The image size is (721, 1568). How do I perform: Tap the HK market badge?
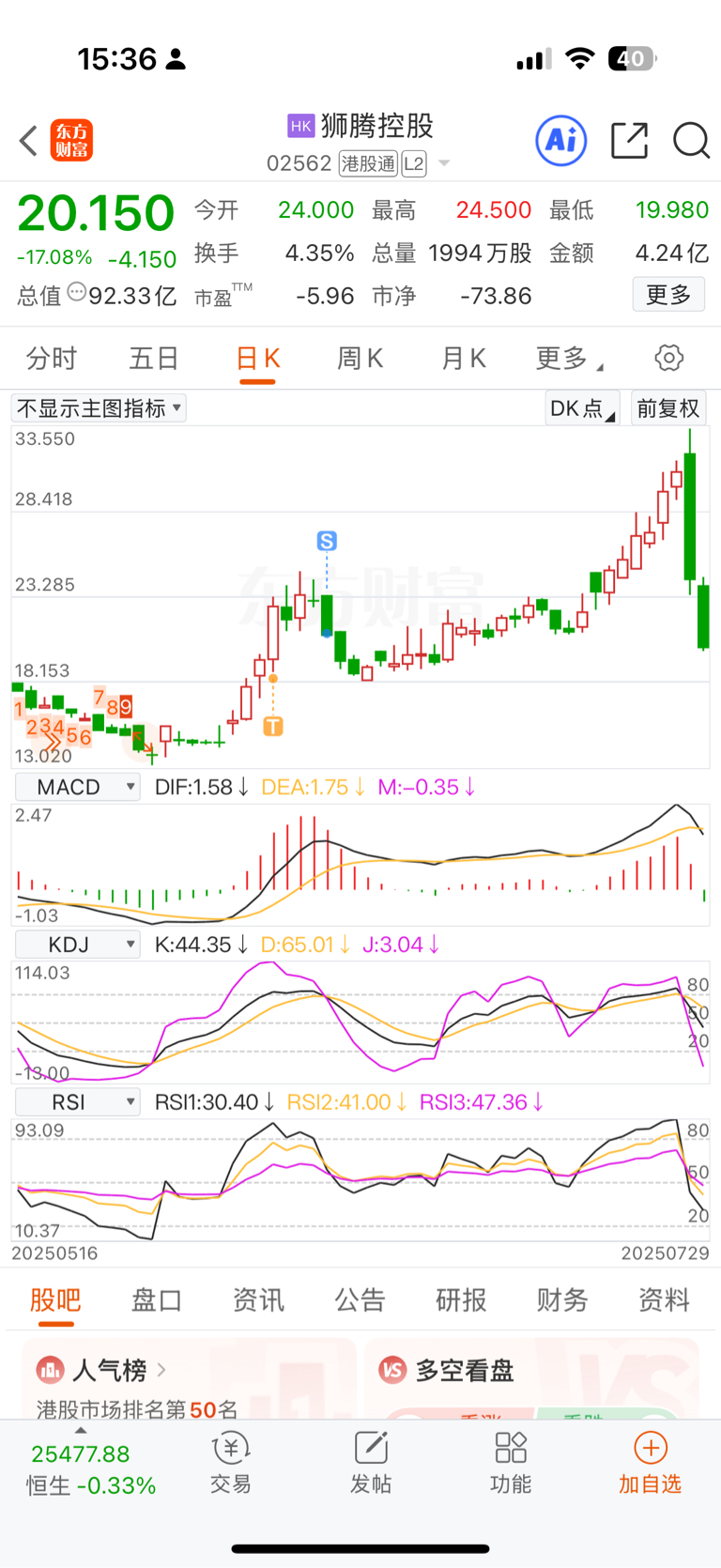[x=300, y=126]
